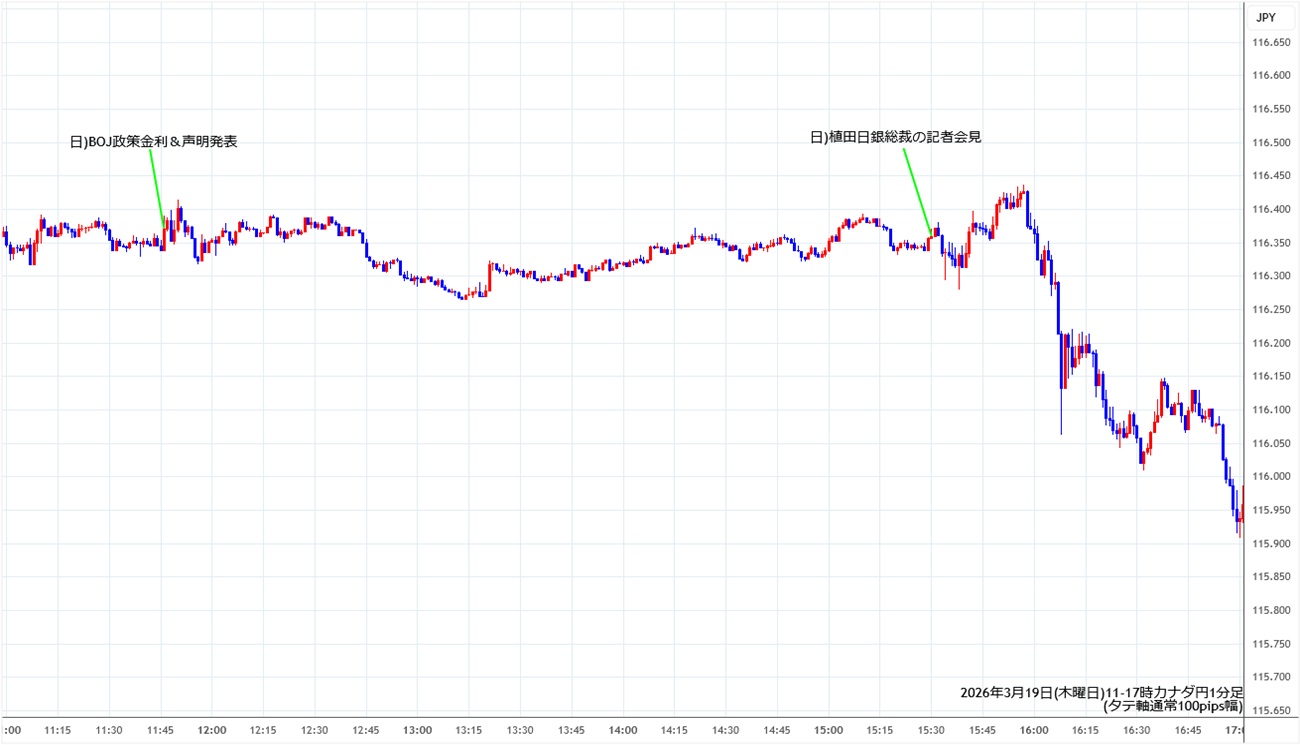Click the 16:00 label on time axis

(1033, 730)
